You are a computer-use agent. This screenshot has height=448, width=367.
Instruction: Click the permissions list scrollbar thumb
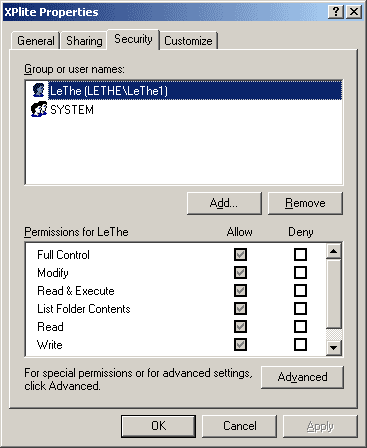[333, 293]
